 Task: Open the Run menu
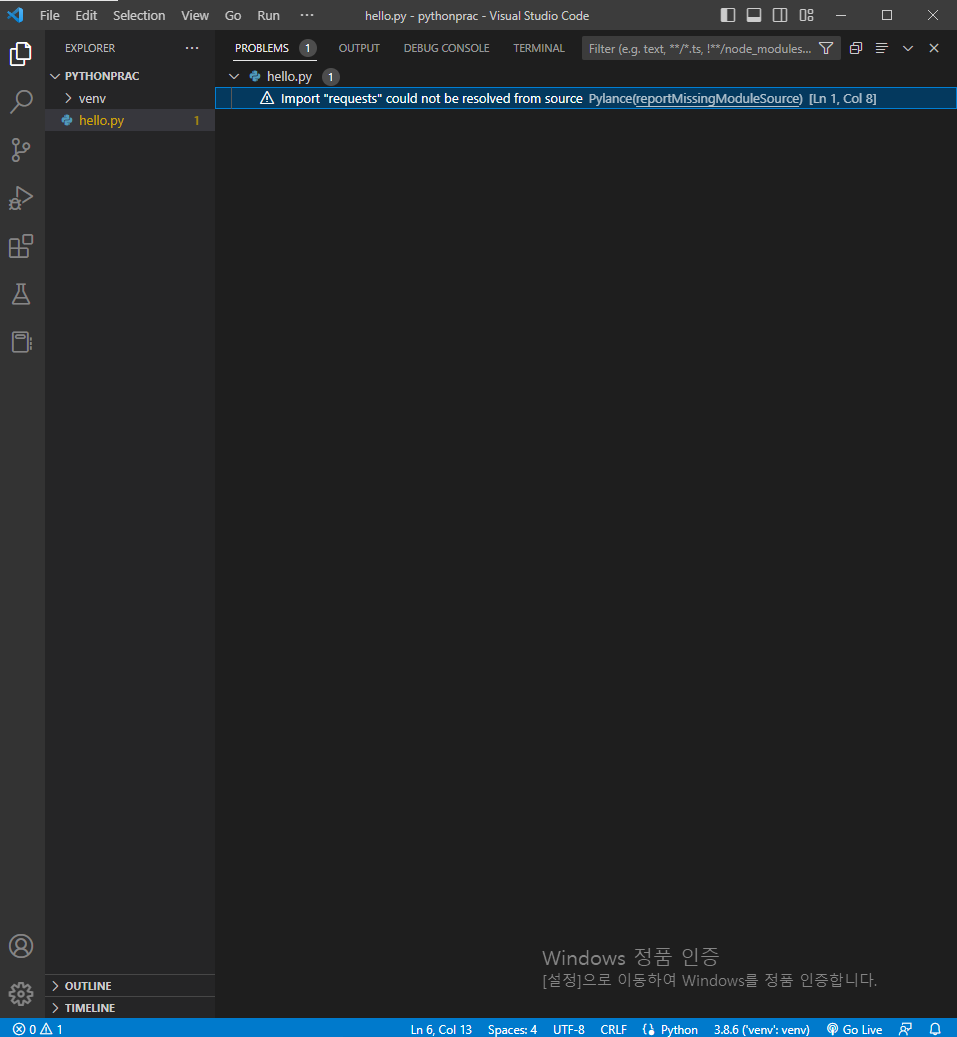(269, 15)
